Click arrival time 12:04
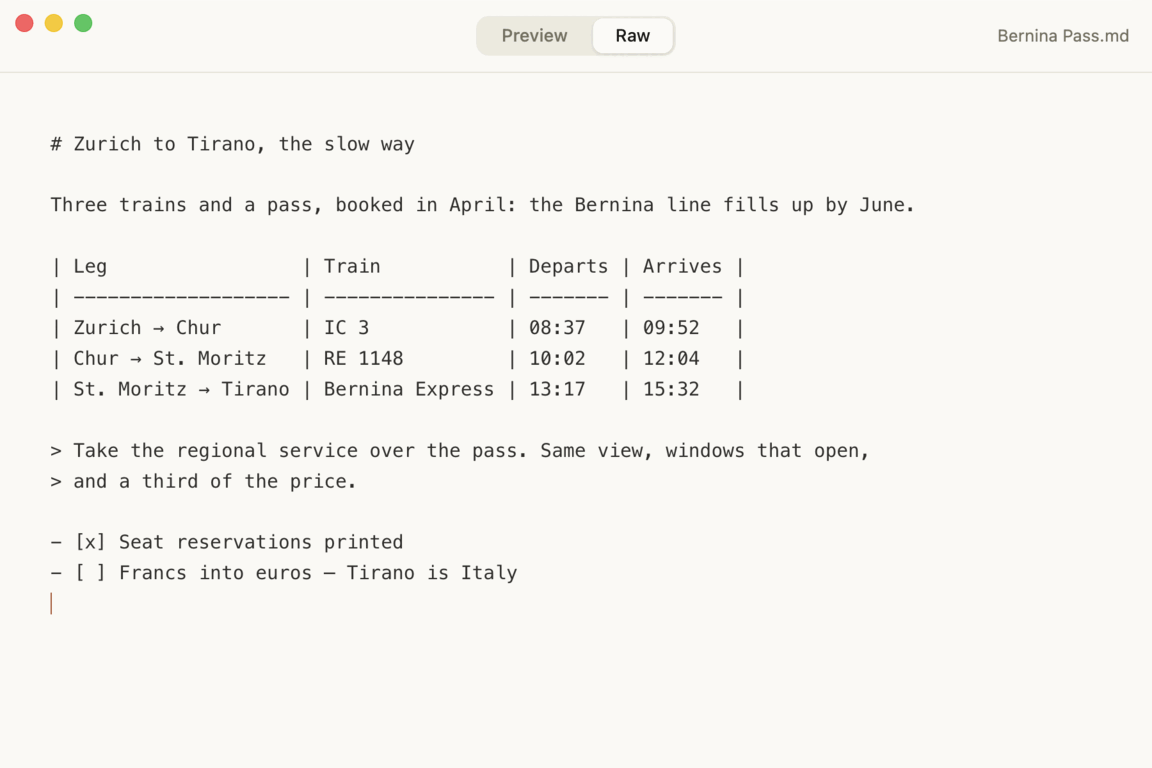1152x768 pixels. (x=671, y=359)
